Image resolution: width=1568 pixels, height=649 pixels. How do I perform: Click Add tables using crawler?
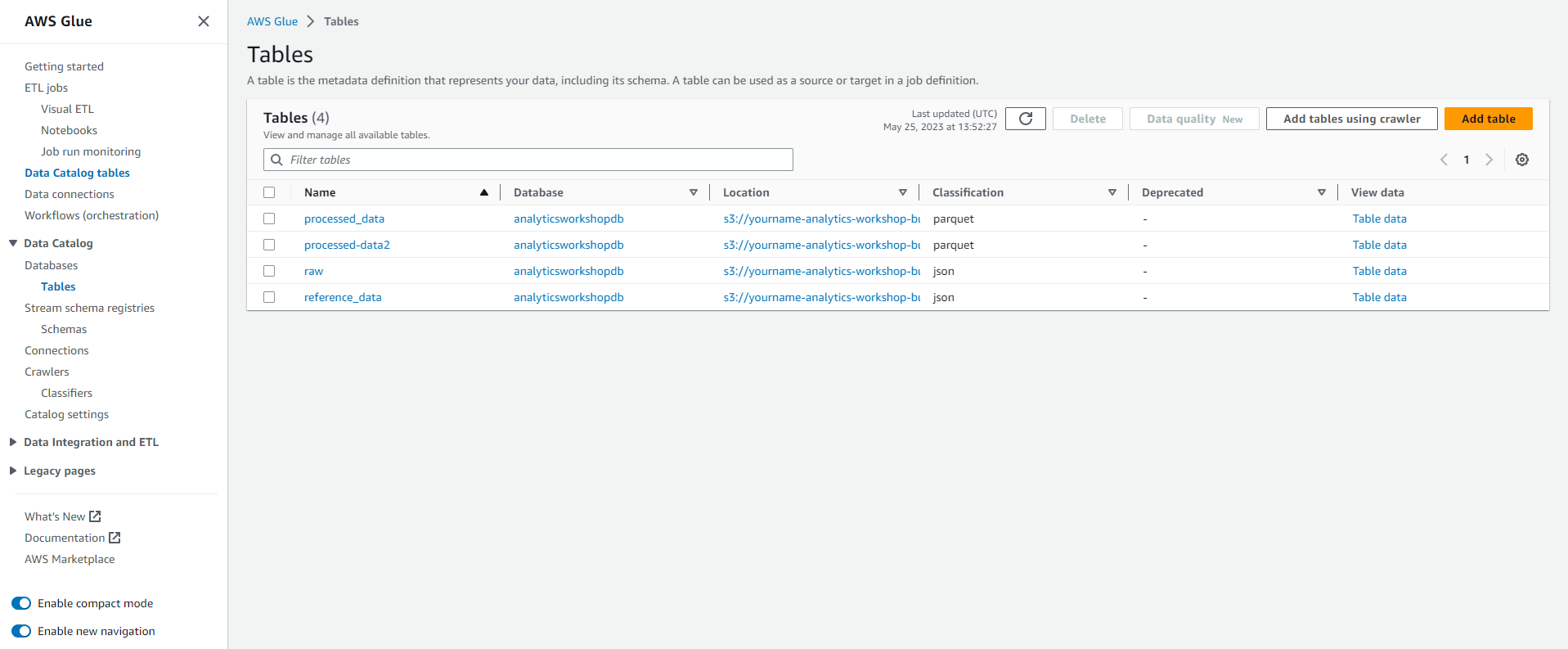1352,119
